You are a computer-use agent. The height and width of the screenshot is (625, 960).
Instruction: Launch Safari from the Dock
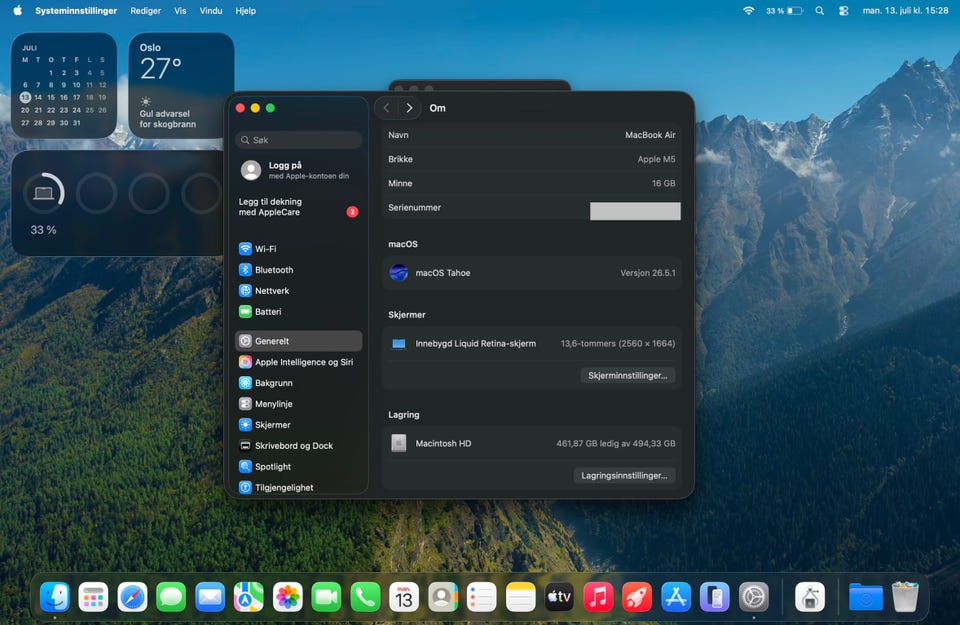(132, 597)
